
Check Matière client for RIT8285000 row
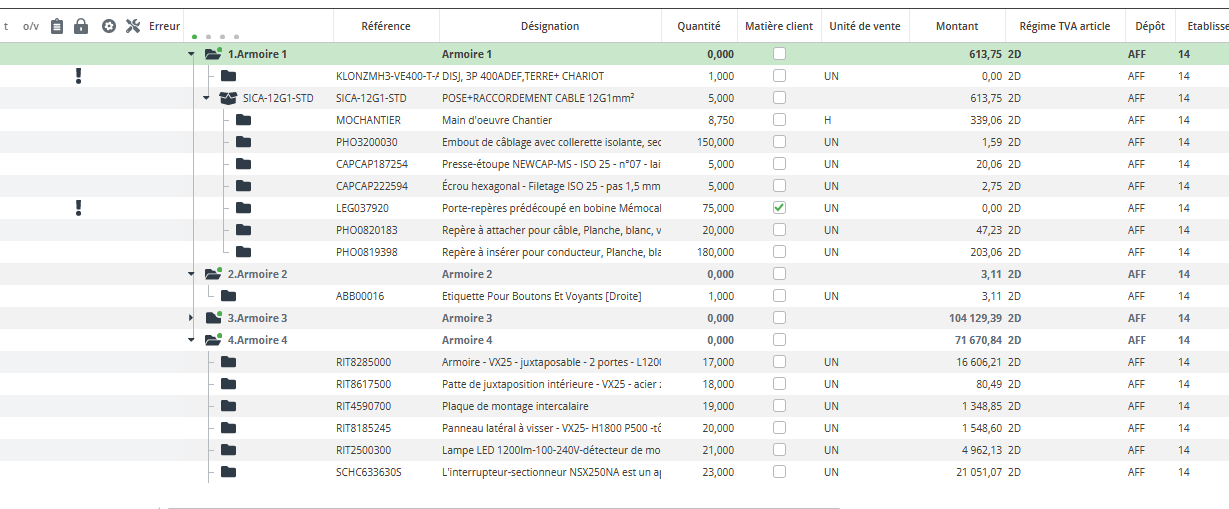point(779,361)
